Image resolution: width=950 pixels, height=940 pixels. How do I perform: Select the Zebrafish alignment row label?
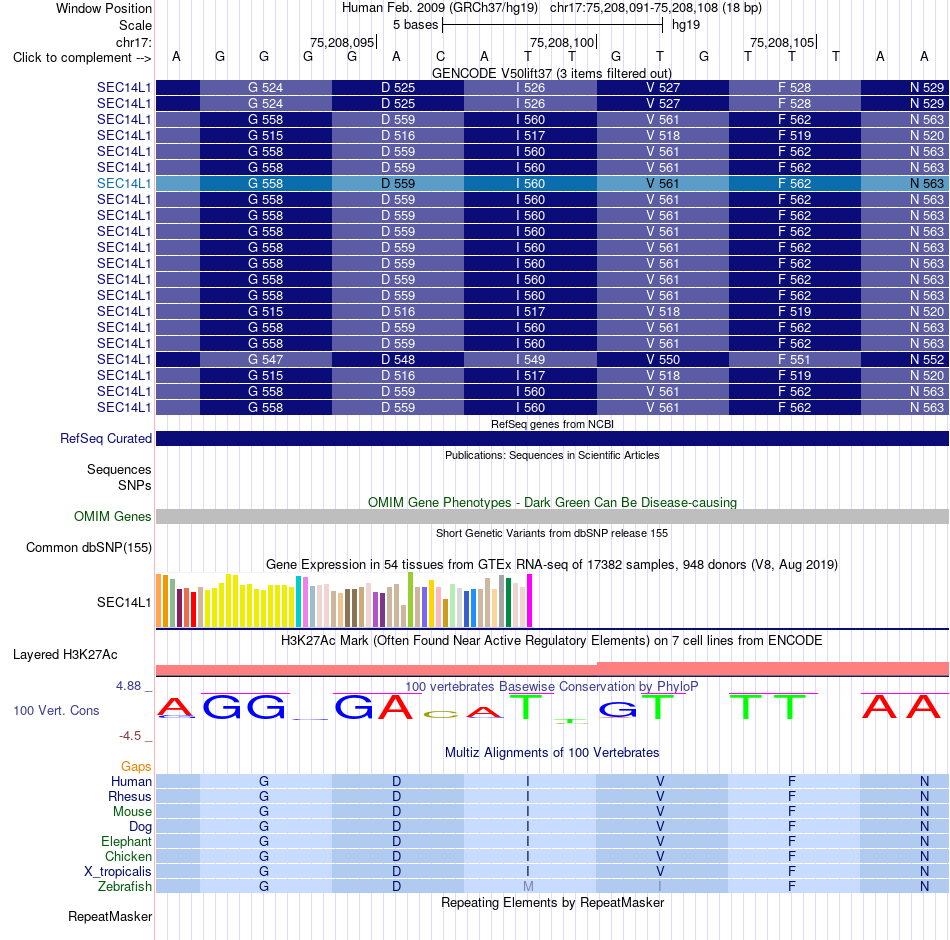pyautogui.click(x=124, y=886)
